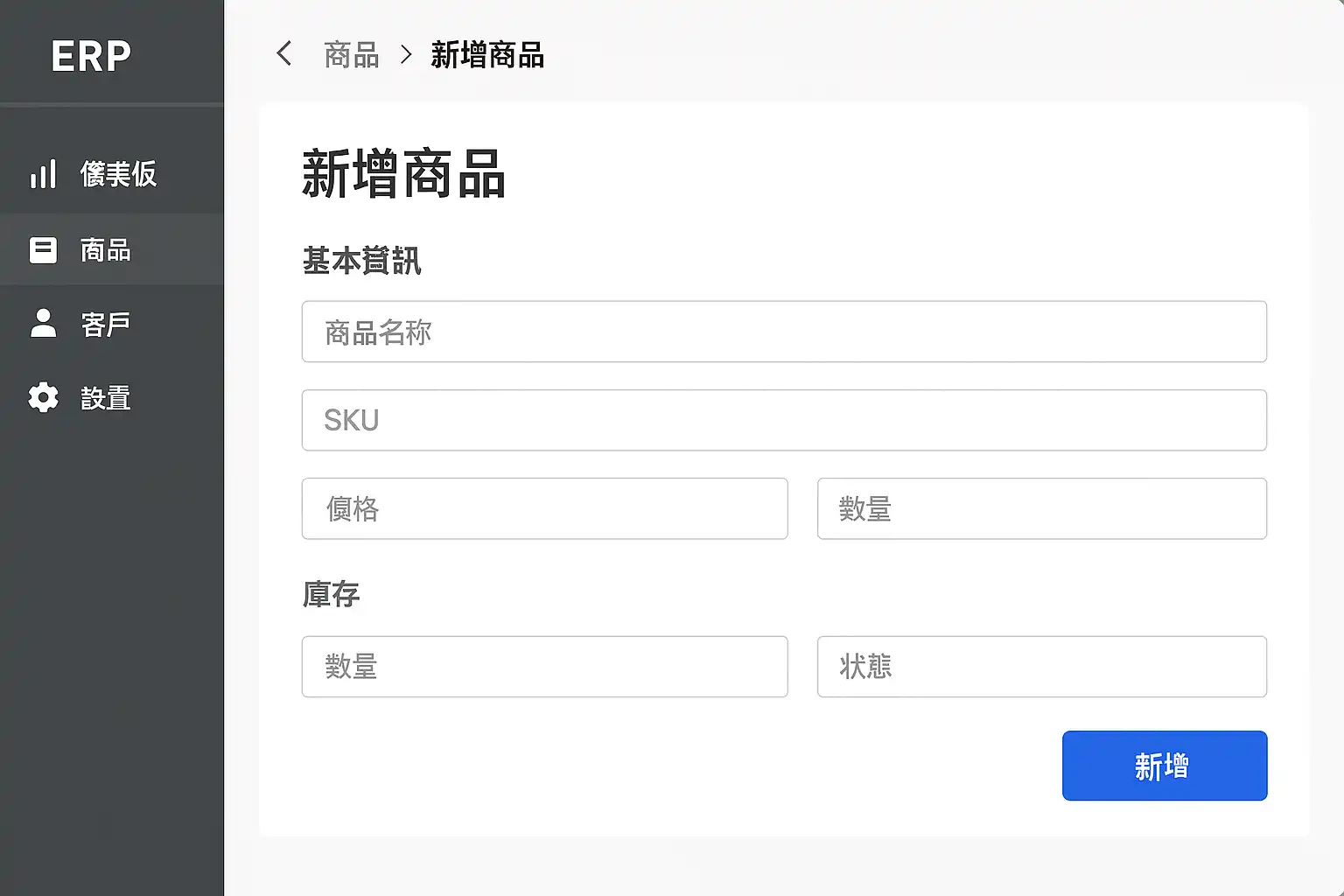The height and width of the screenshot is (896, 1344).
Task: Go to the 客戶 label in the sidebar
Action: pos(106,325)
